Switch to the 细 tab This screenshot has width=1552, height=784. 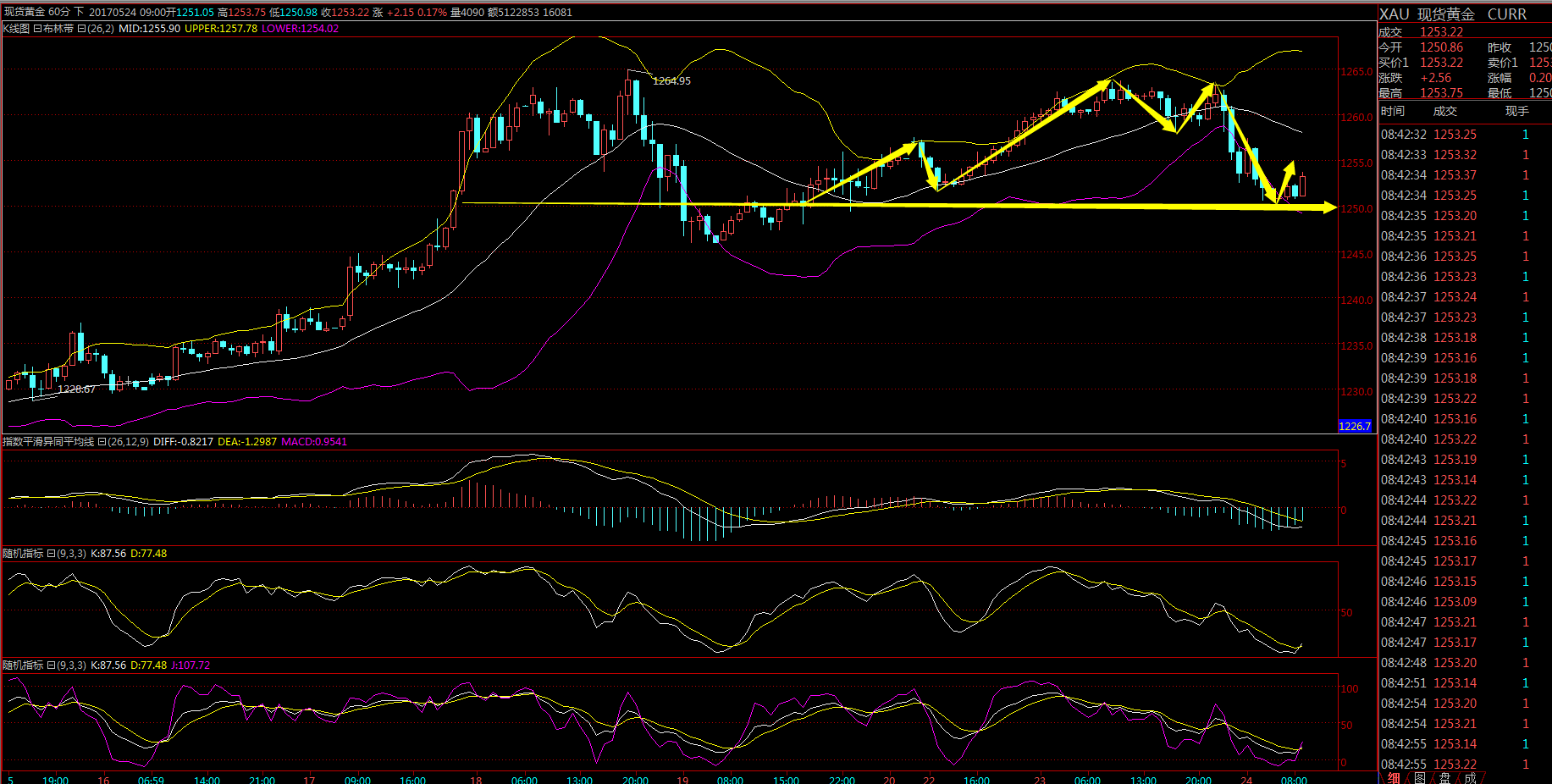click(1394, 777)
